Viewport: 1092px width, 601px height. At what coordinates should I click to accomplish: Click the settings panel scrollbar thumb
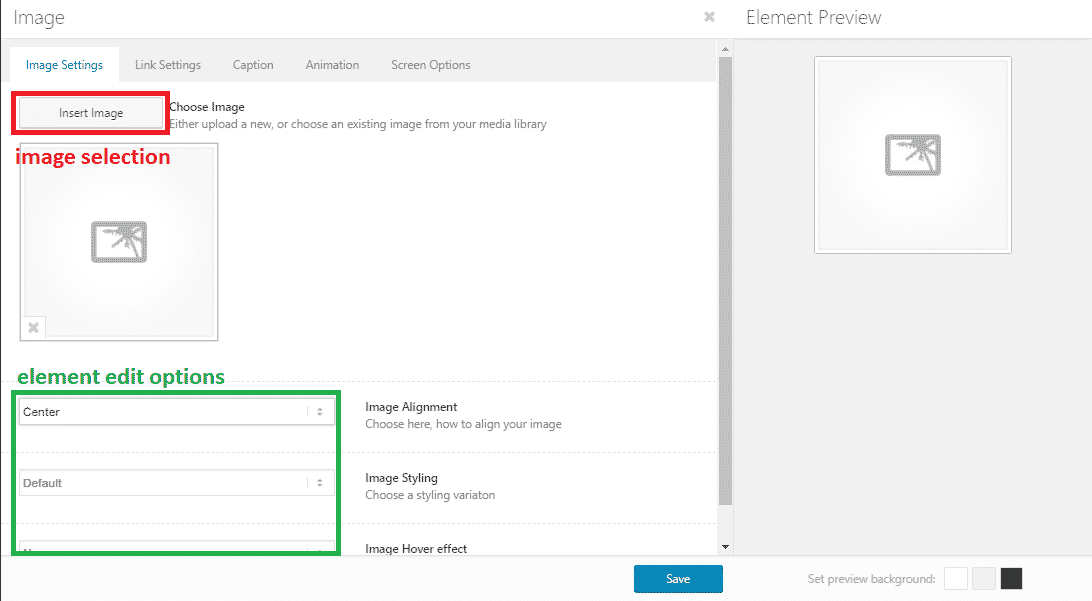[725, 281]
